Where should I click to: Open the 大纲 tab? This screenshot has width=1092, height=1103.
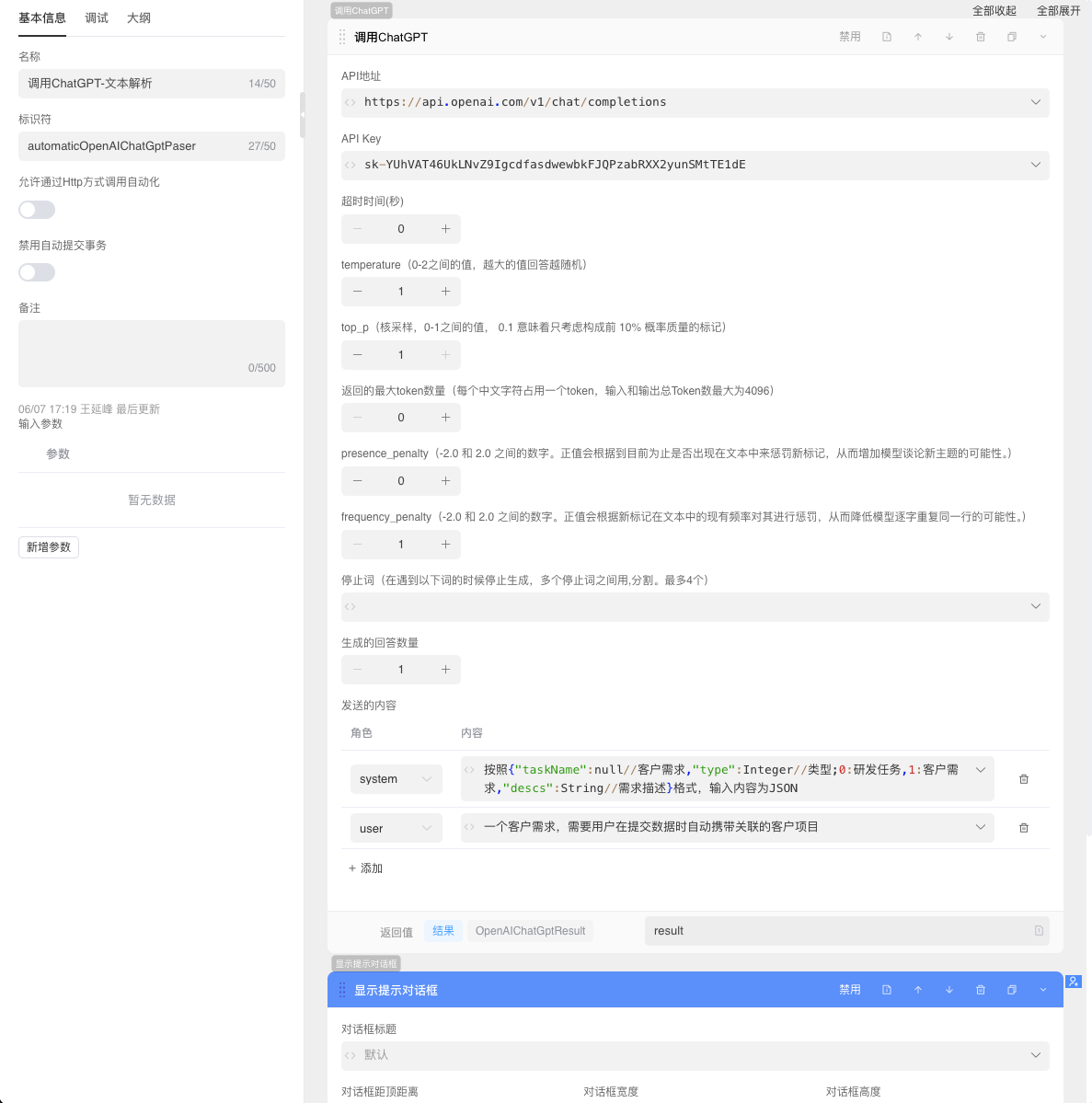[139, 17]
